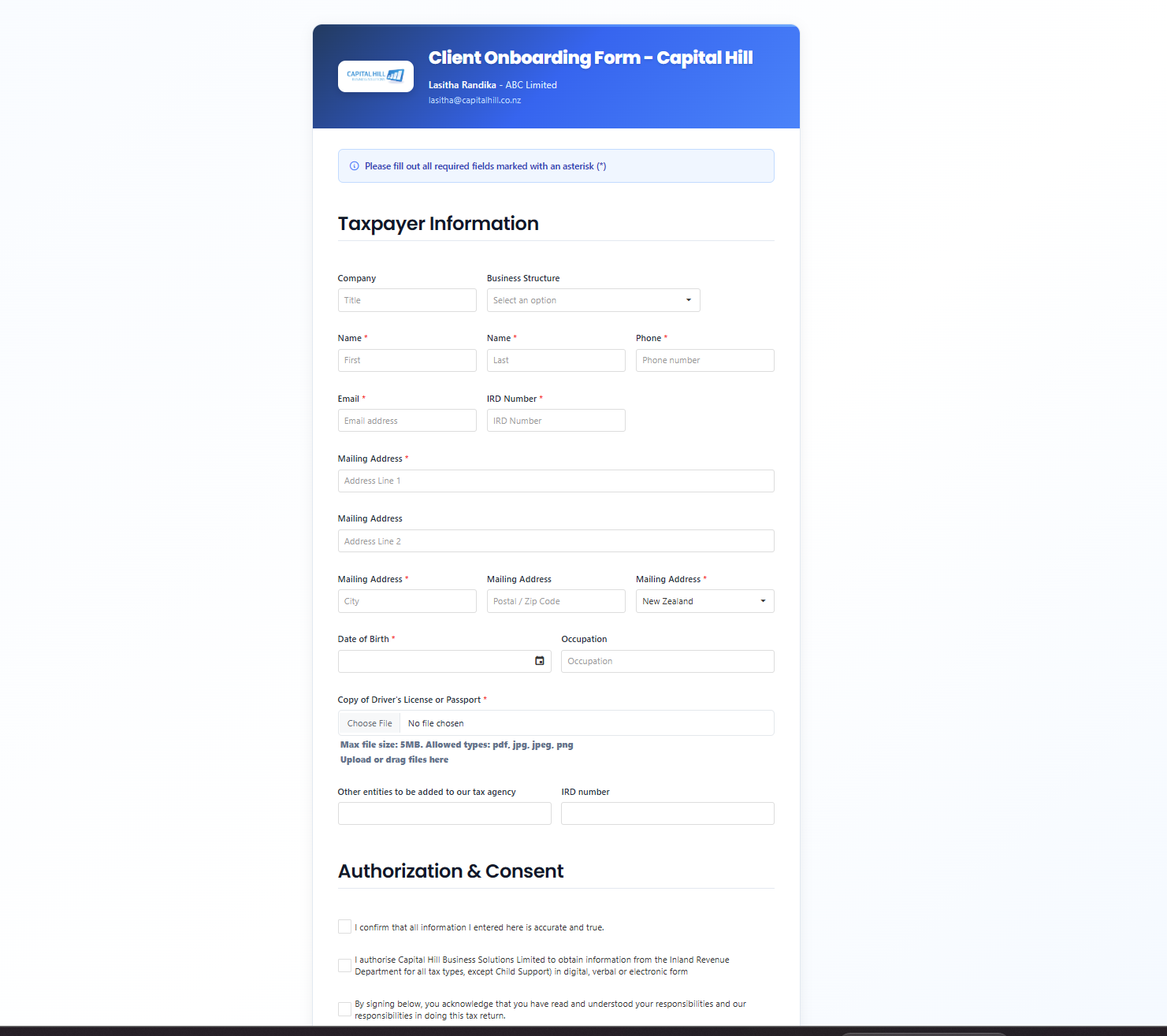Screen dimensions: 1167x1036
Task: Click the Postal / Zip Code field
Action: point(556,601)
